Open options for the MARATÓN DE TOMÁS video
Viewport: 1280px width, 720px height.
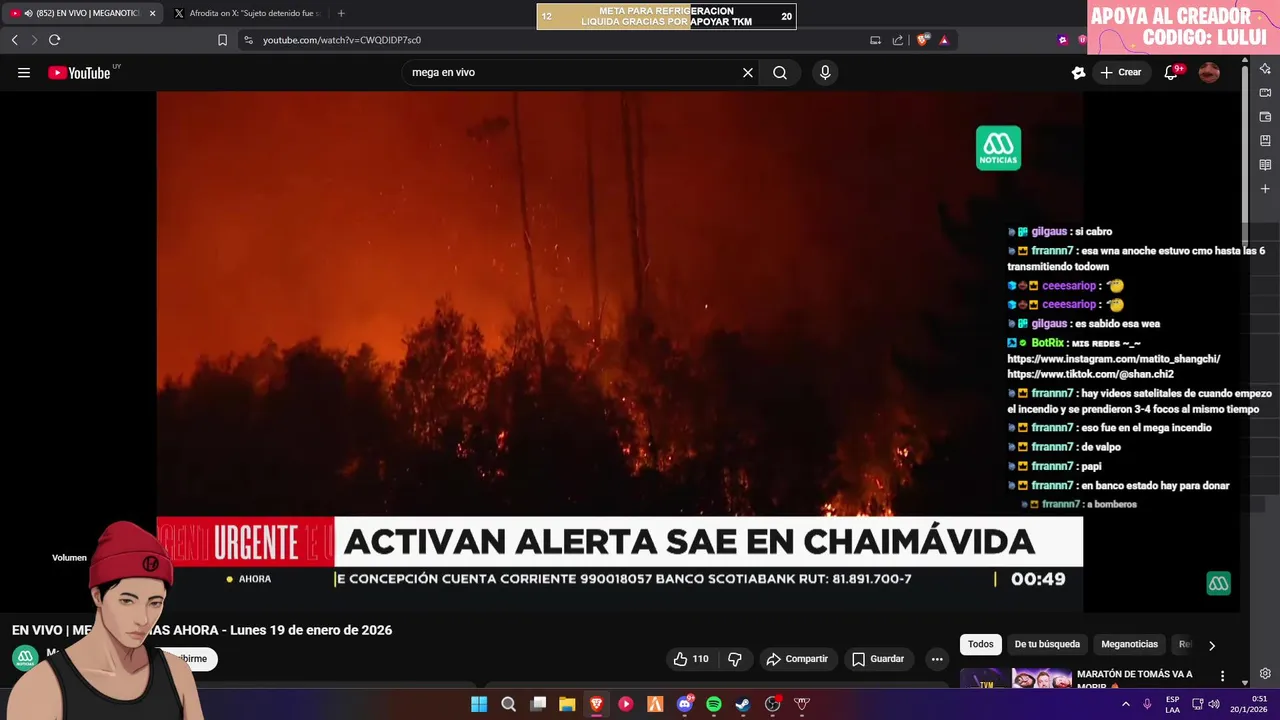tap(1222, 677)
